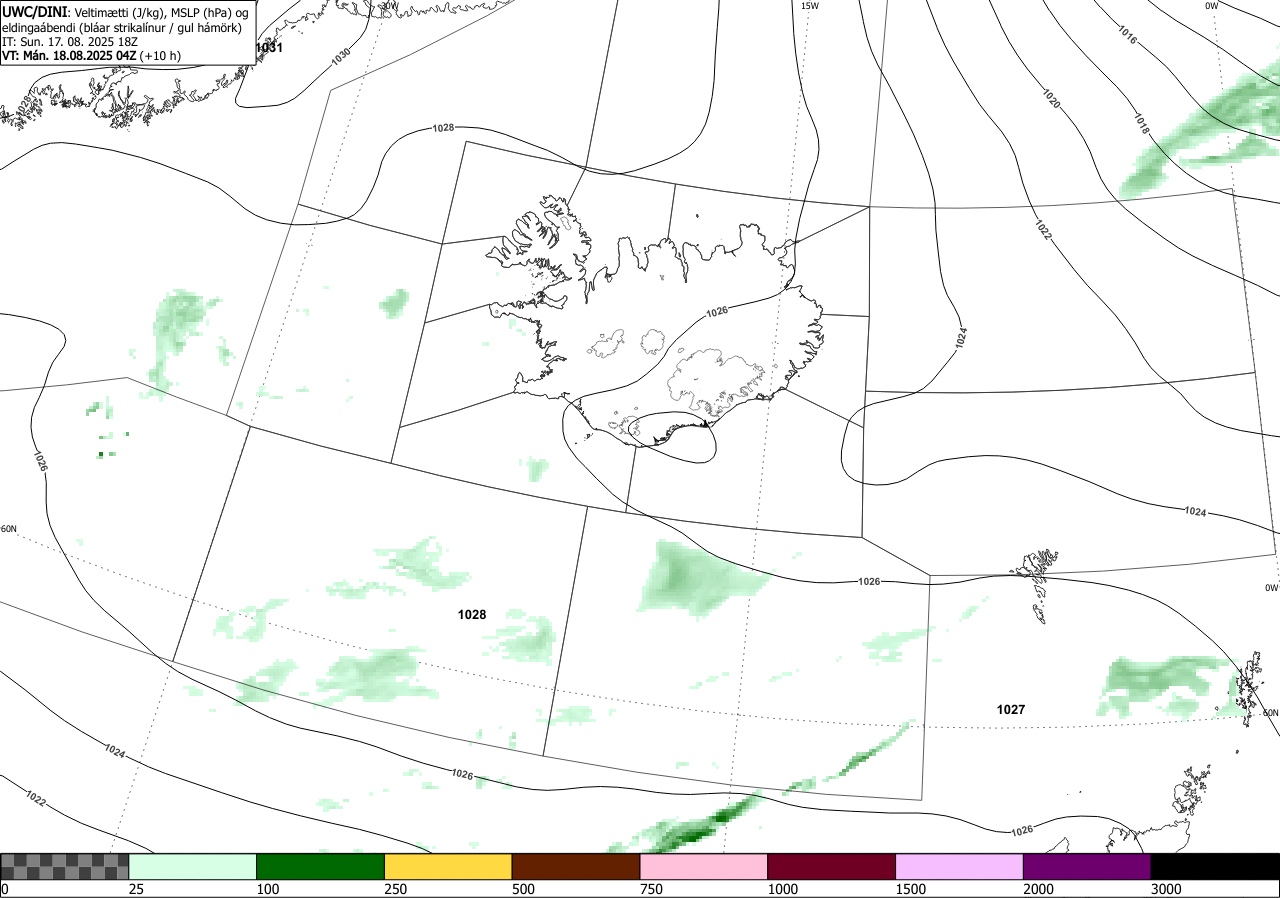Click the legend value '25'
The height and width of the screenshot is (898, 1280).
click(137, 889)
